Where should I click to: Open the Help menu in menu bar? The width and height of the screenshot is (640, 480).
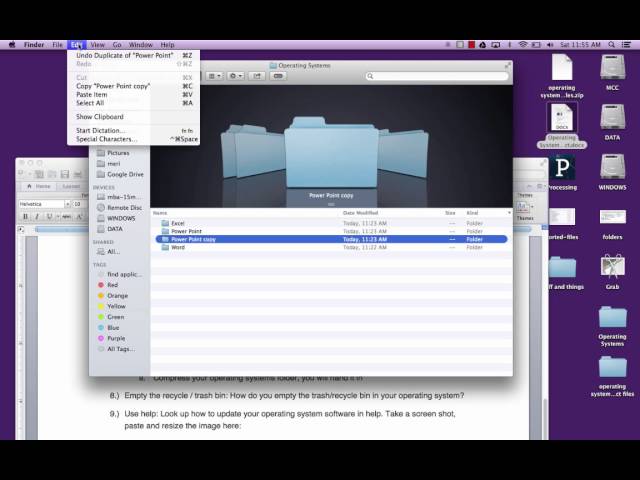[x=167, y=45]
